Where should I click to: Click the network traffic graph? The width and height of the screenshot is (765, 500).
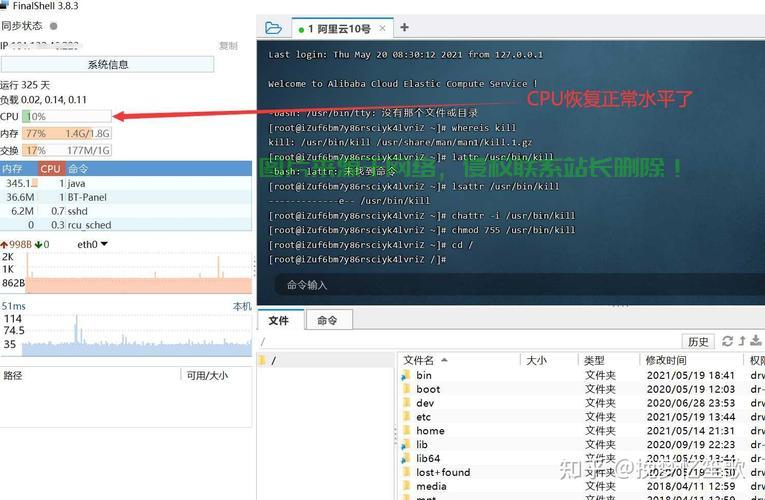click(139, 273)
